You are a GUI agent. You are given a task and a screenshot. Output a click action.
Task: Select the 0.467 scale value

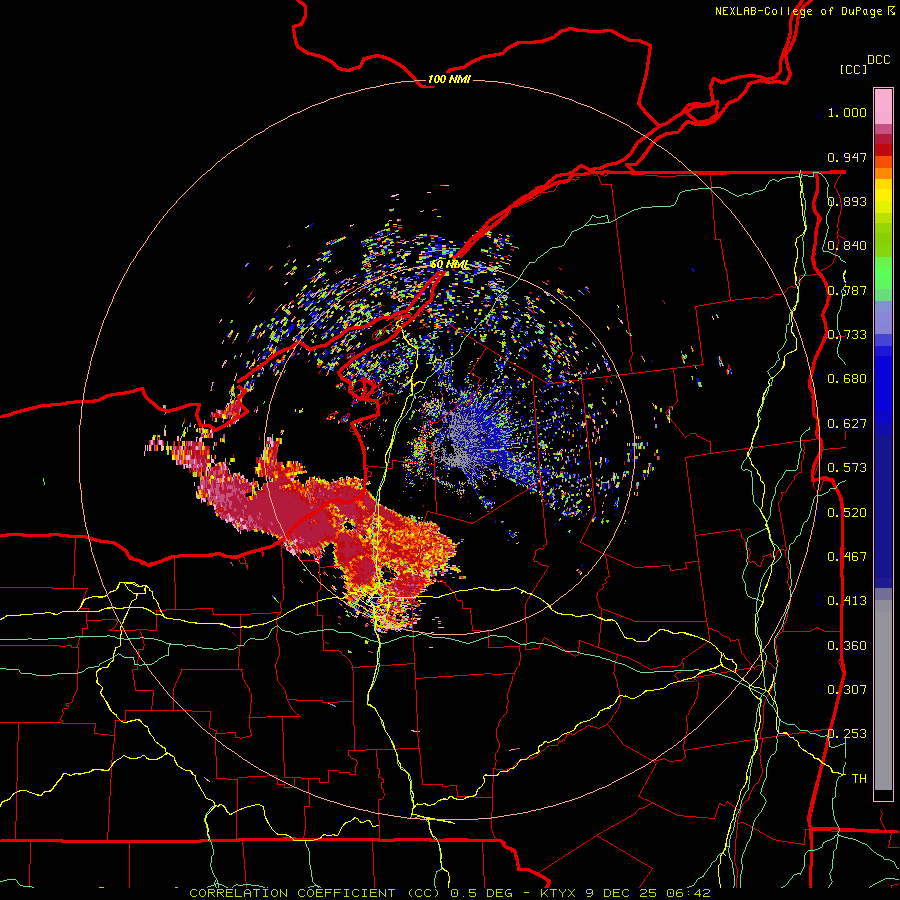[x=847, y=557]
